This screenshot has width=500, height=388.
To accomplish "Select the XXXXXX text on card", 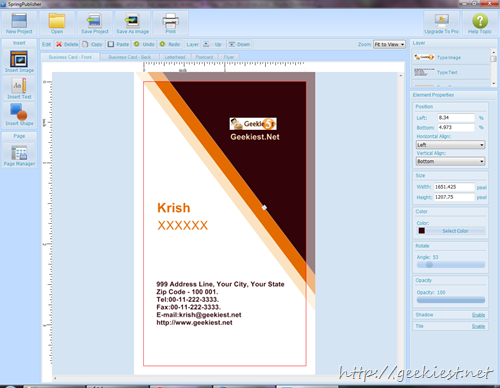I will tap(183, 225).
